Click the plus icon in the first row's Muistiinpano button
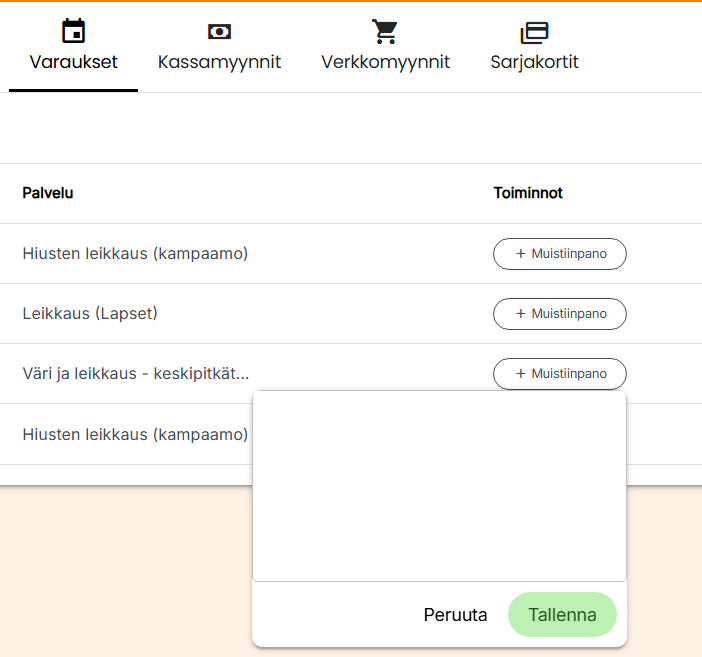Viewport: 702px width, 657px height. [x=521, y=254]
